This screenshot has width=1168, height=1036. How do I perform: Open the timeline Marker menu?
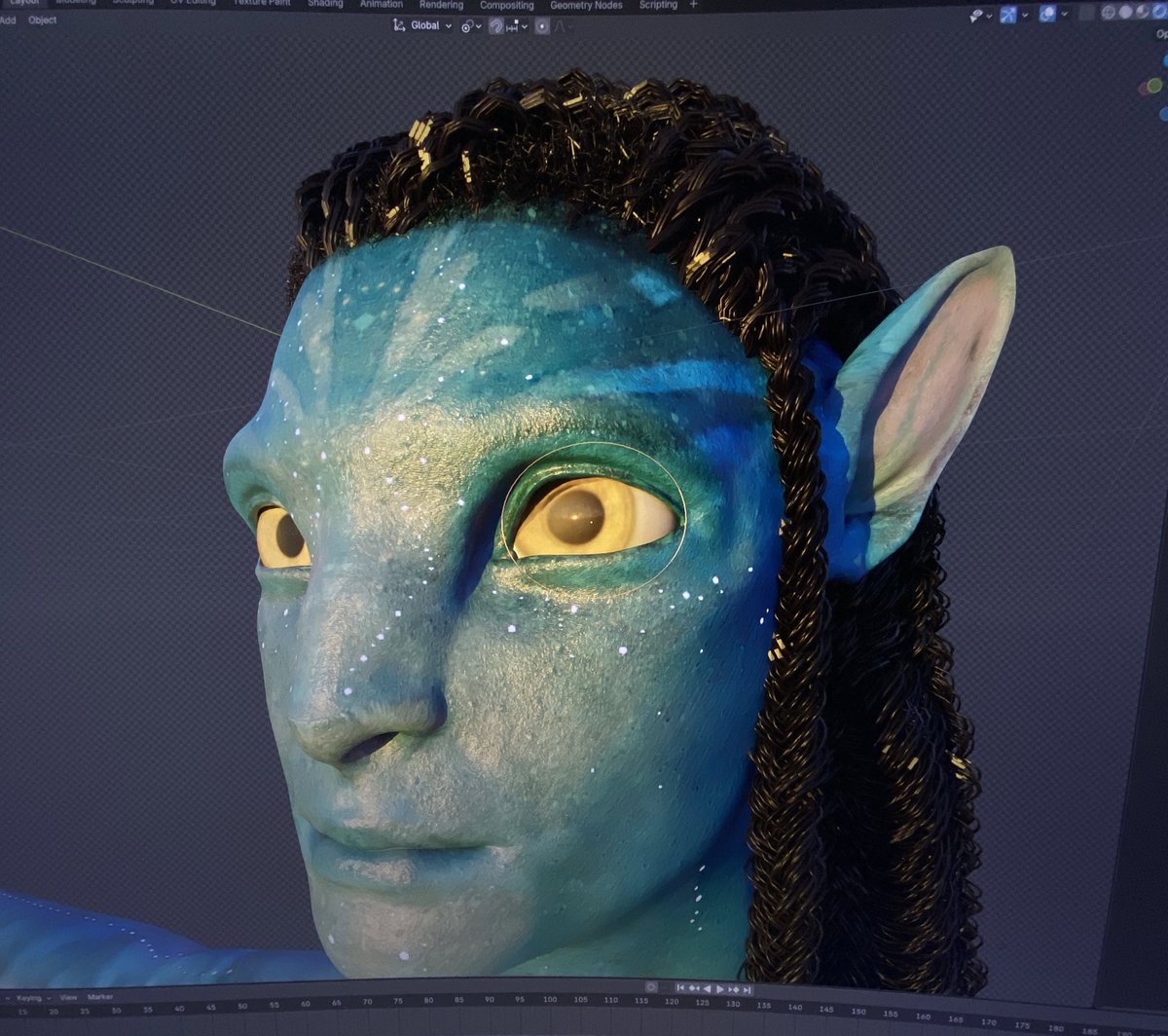coord(100,998)
